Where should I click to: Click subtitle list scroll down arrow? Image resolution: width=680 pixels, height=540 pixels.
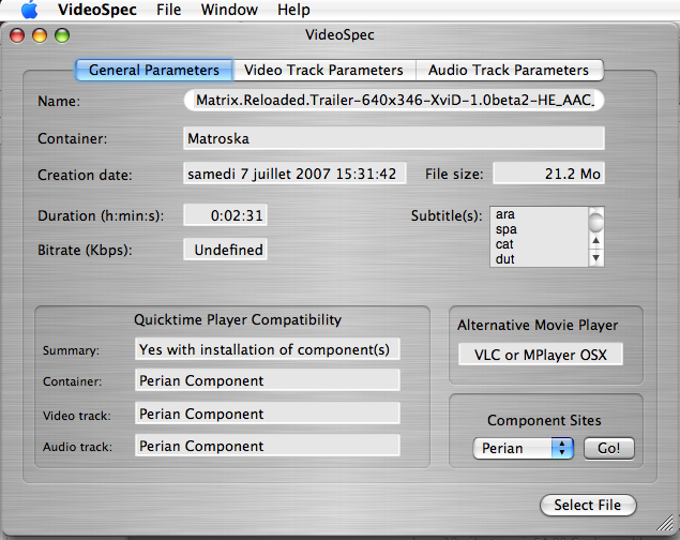(596, 258)
